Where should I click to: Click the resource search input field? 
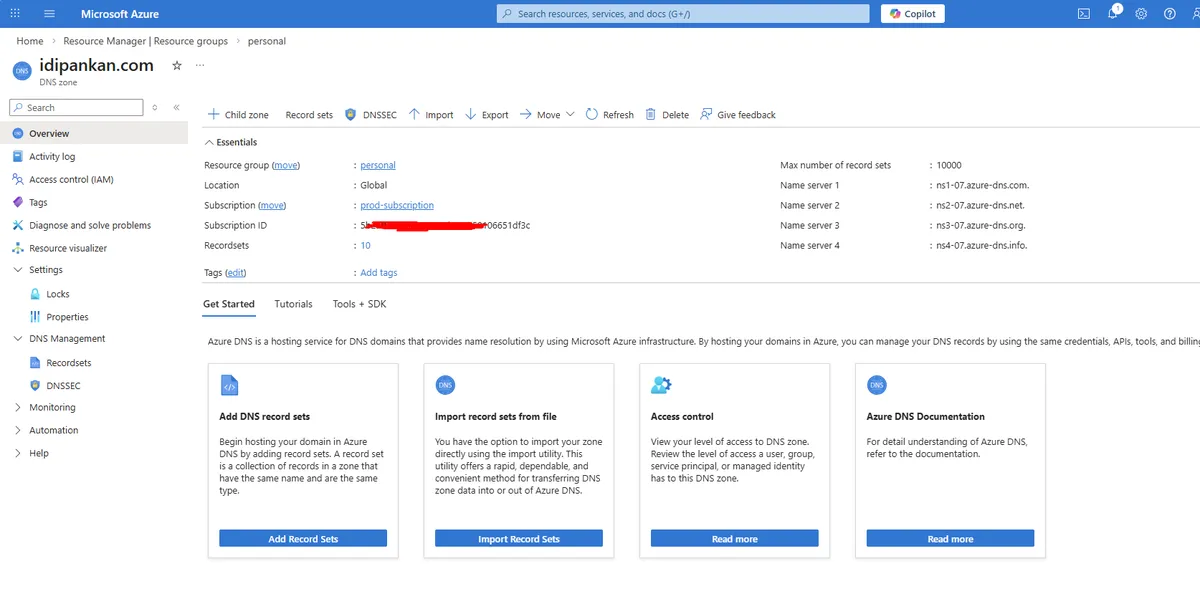point(683,13)
